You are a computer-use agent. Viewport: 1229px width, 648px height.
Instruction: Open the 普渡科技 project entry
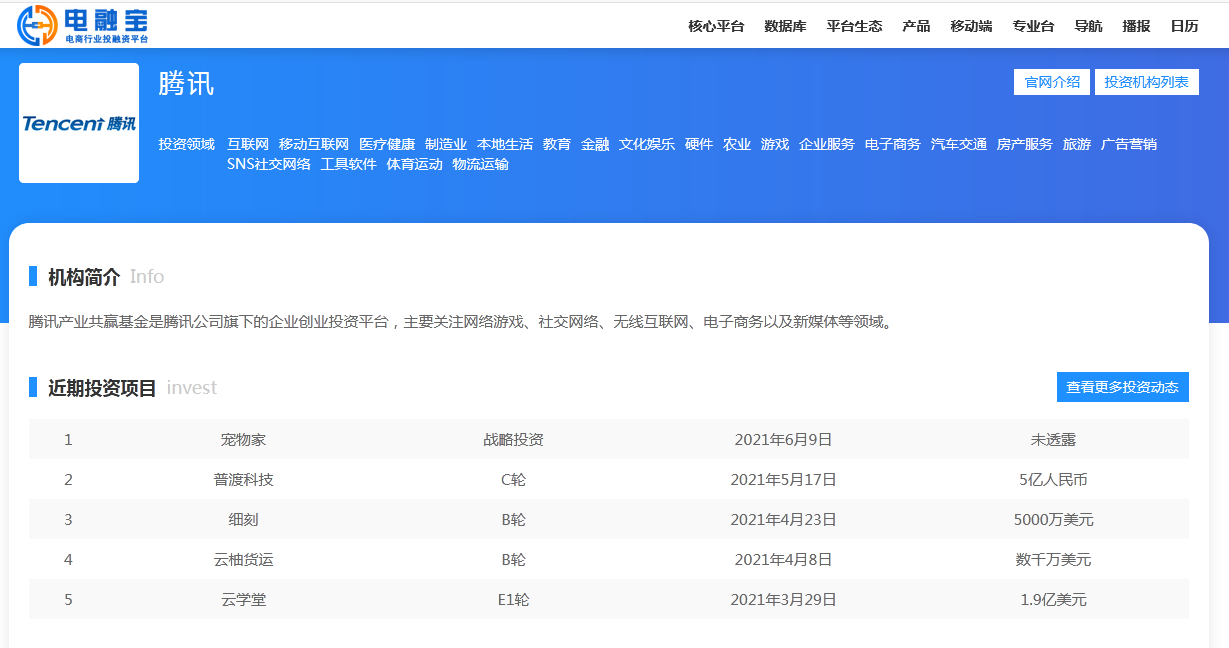(x=243, y=479)
